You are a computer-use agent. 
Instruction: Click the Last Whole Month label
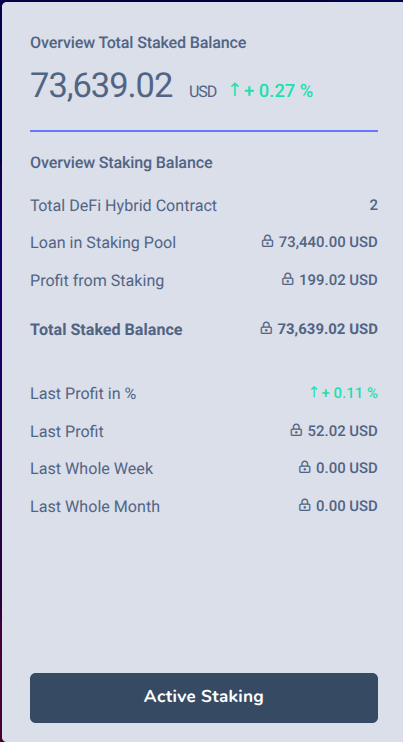point(95,506)
